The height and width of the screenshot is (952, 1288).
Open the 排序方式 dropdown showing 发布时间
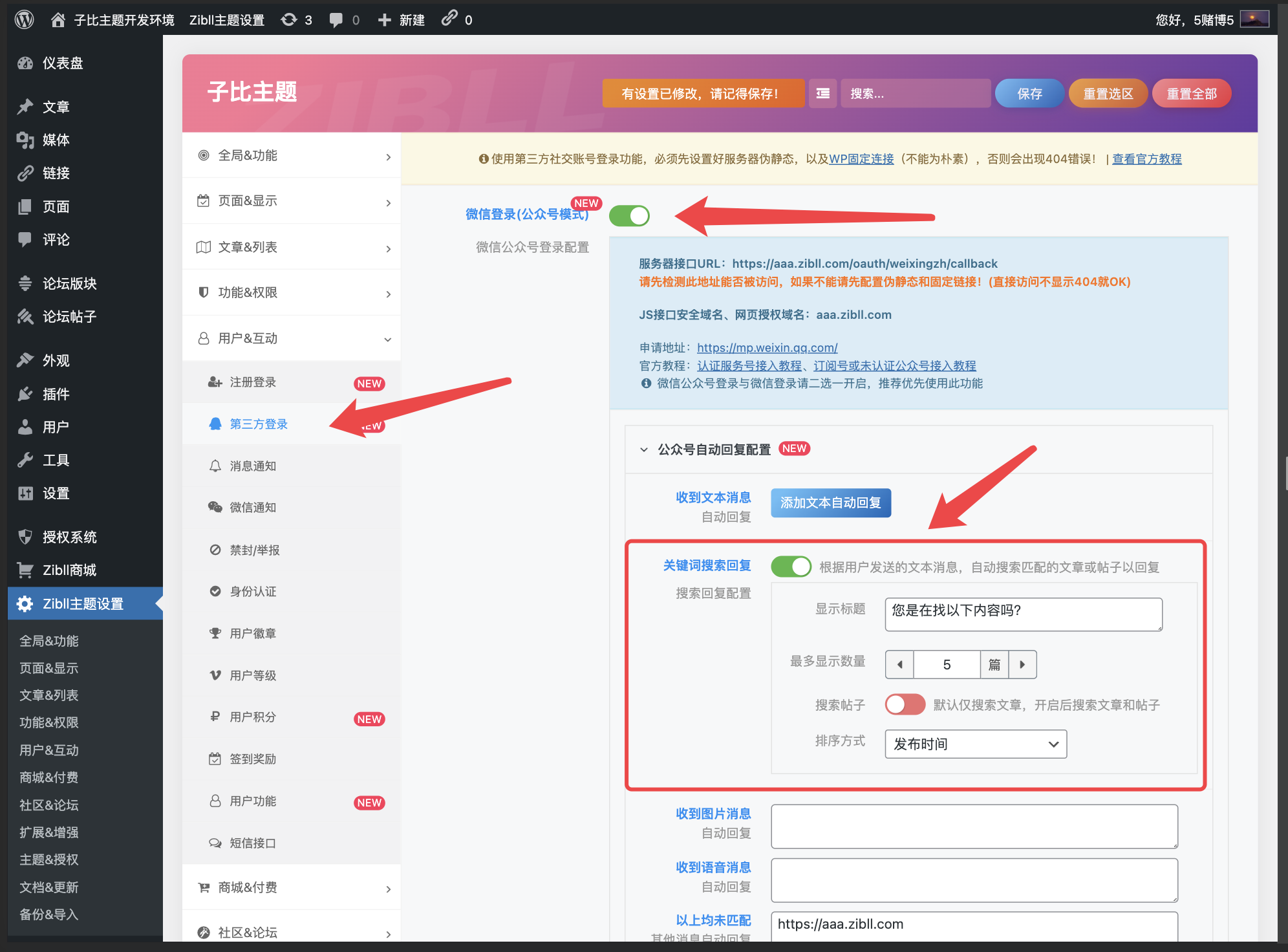pyautogui.click(x=975, y=744)
